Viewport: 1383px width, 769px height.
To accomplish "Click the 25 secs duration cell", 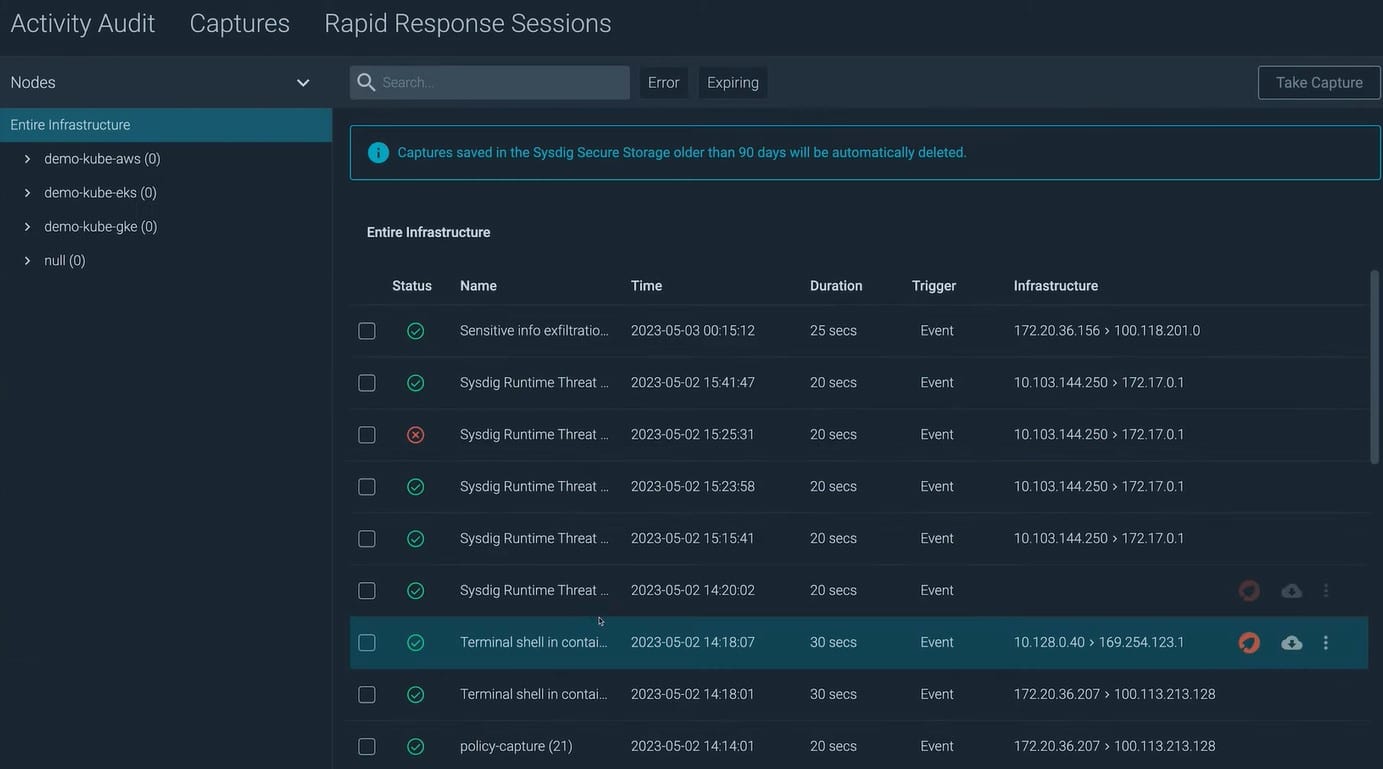I will (833, 331).
